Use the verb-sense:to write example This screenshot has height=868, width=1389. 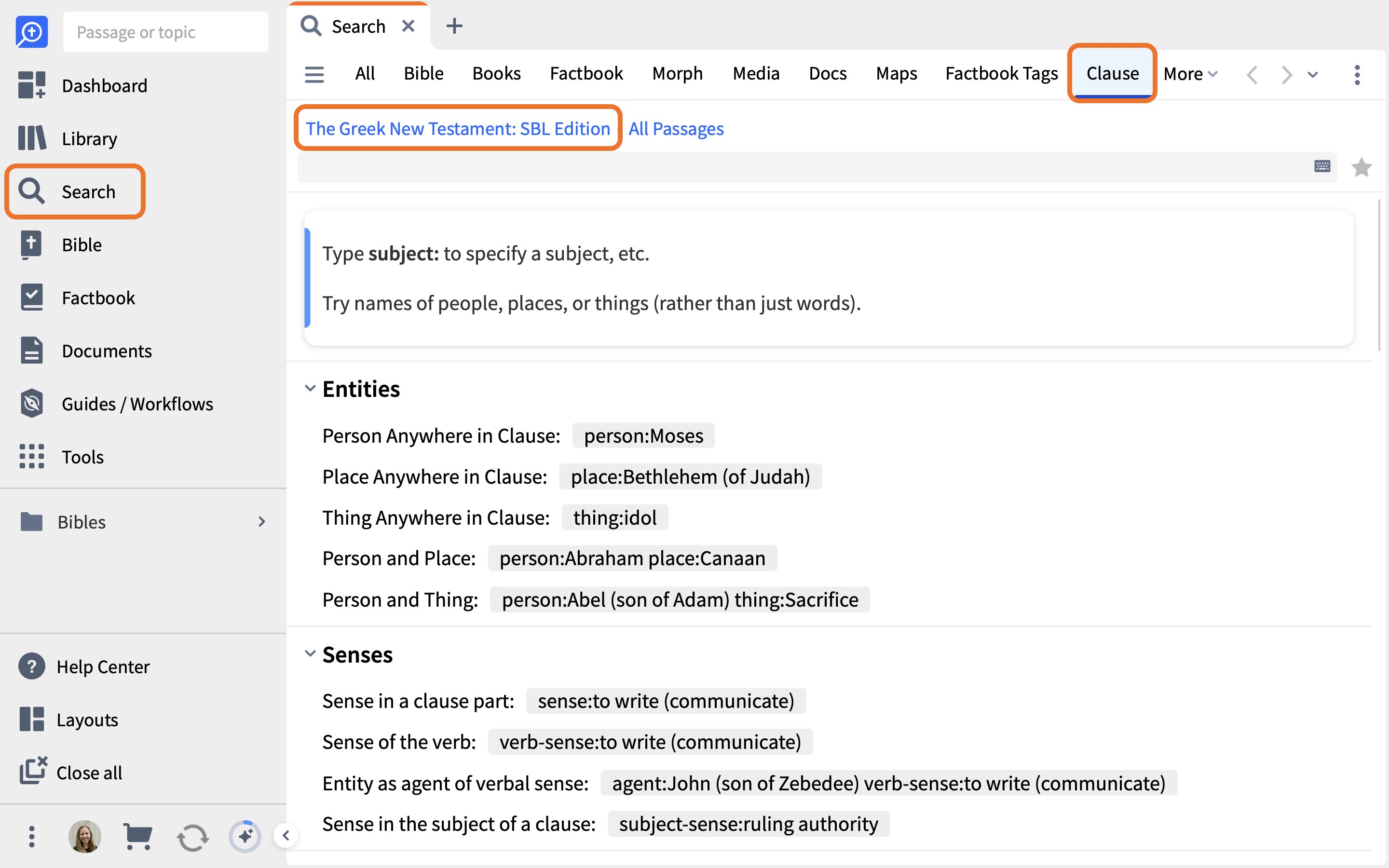[650, 742]
